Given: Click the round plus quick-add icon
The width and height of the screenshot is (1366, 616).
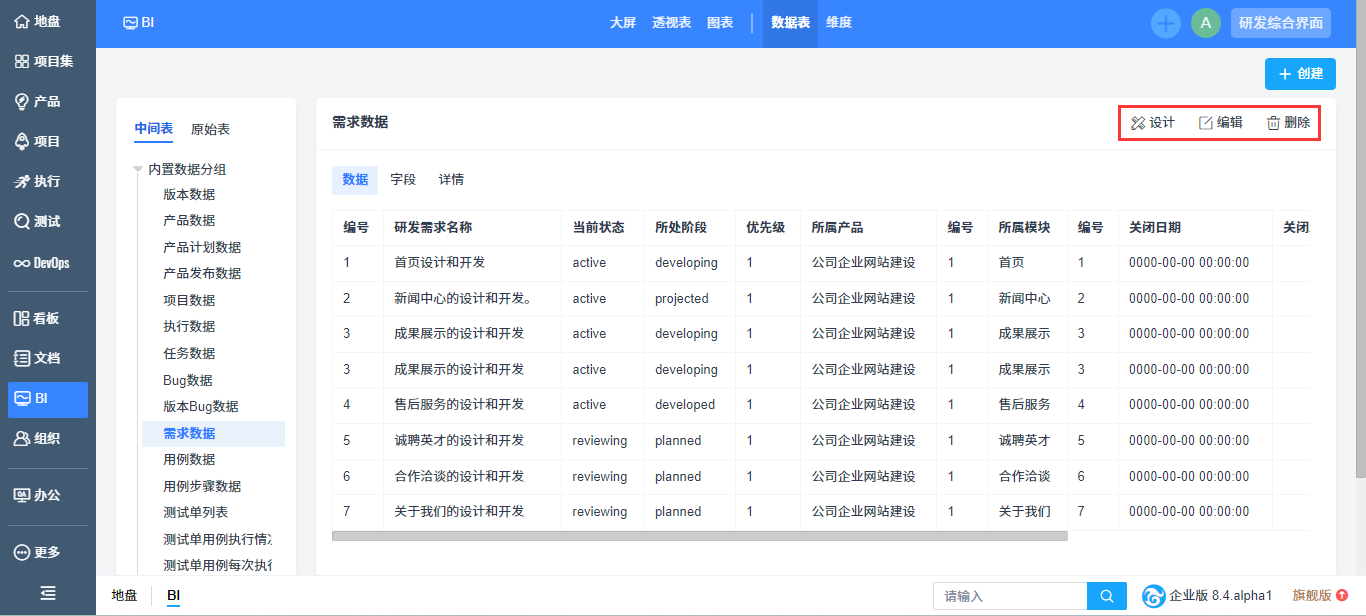Looking at the screenshot, I should pyautogui.click(x=1165, y=23).
